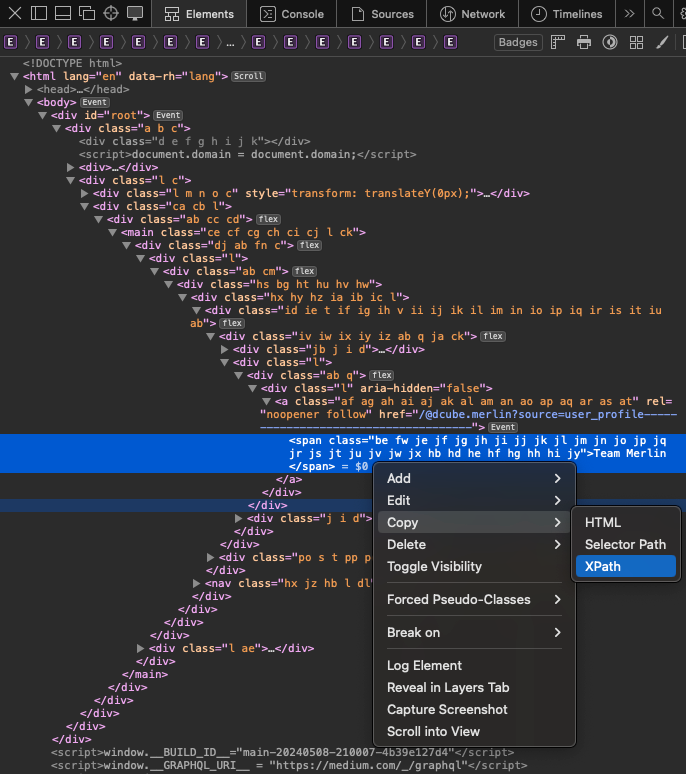Image resolution: width=686 pixels, height=774 pixels.
Task: Toggle compositing borders grid icon
Action: (636, 42)
